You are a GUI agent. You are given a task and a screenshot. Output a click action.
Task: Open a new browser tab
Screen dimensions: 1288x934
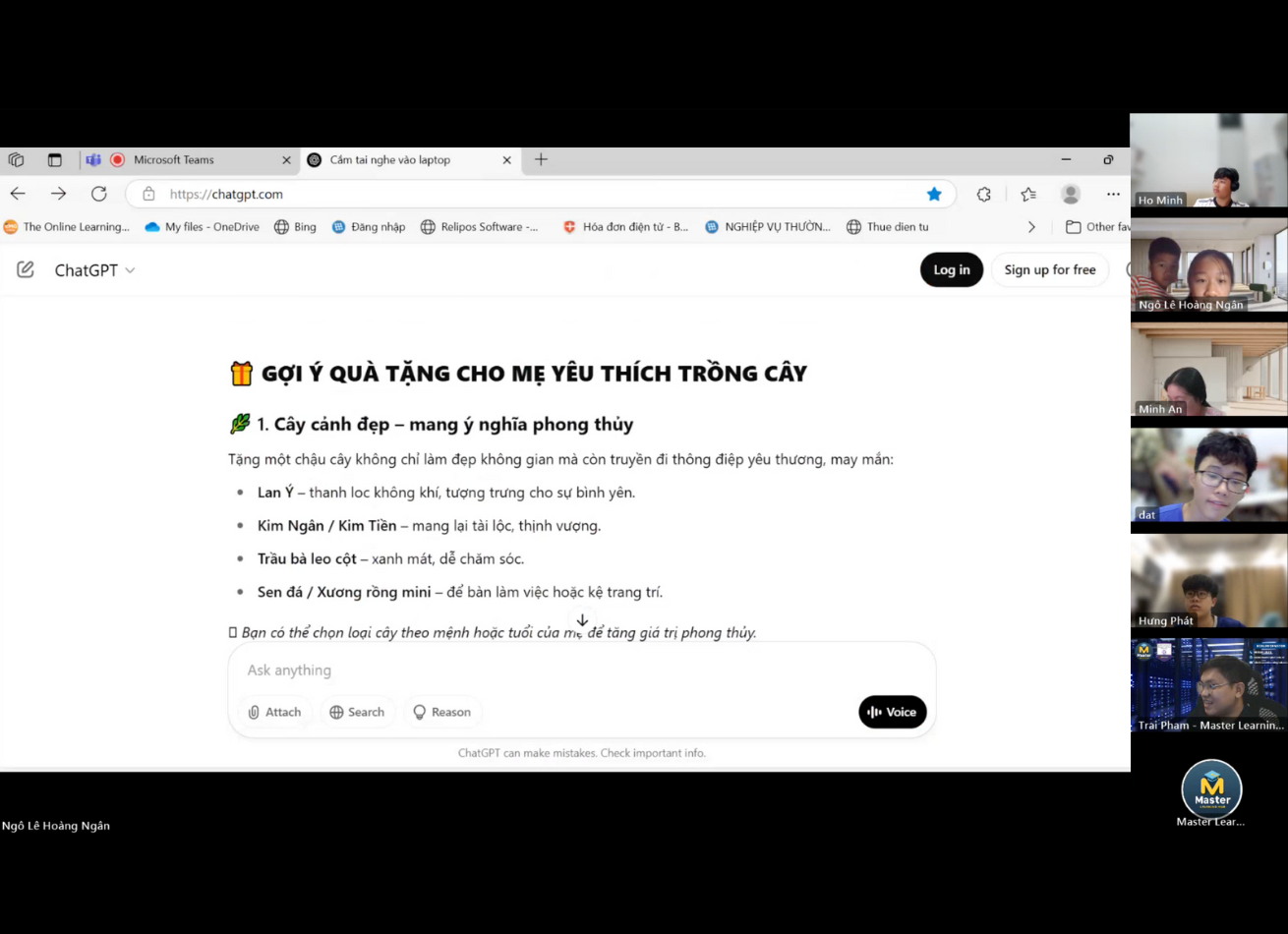click(x=541, y=159)
